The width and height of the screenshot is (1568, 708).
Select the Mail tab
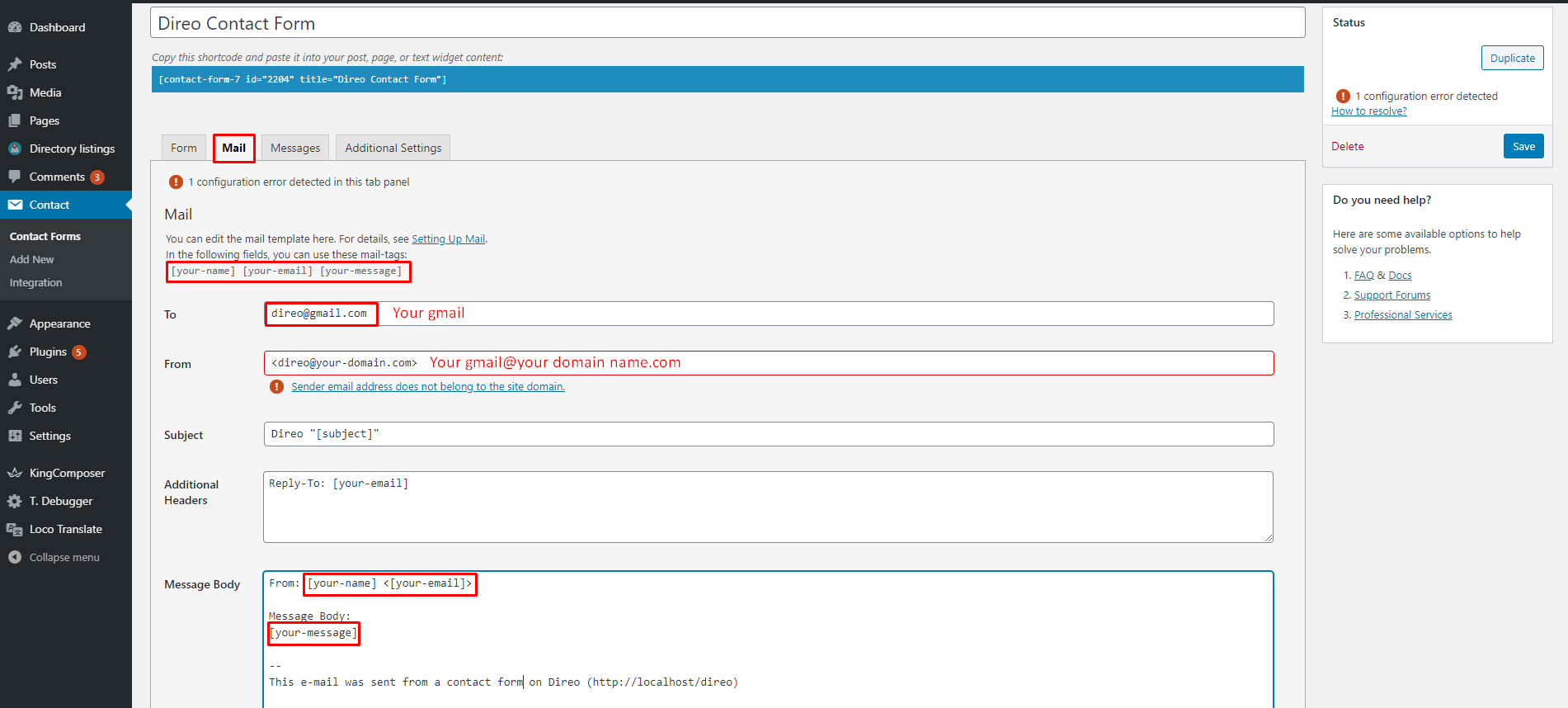click(234, 148)
